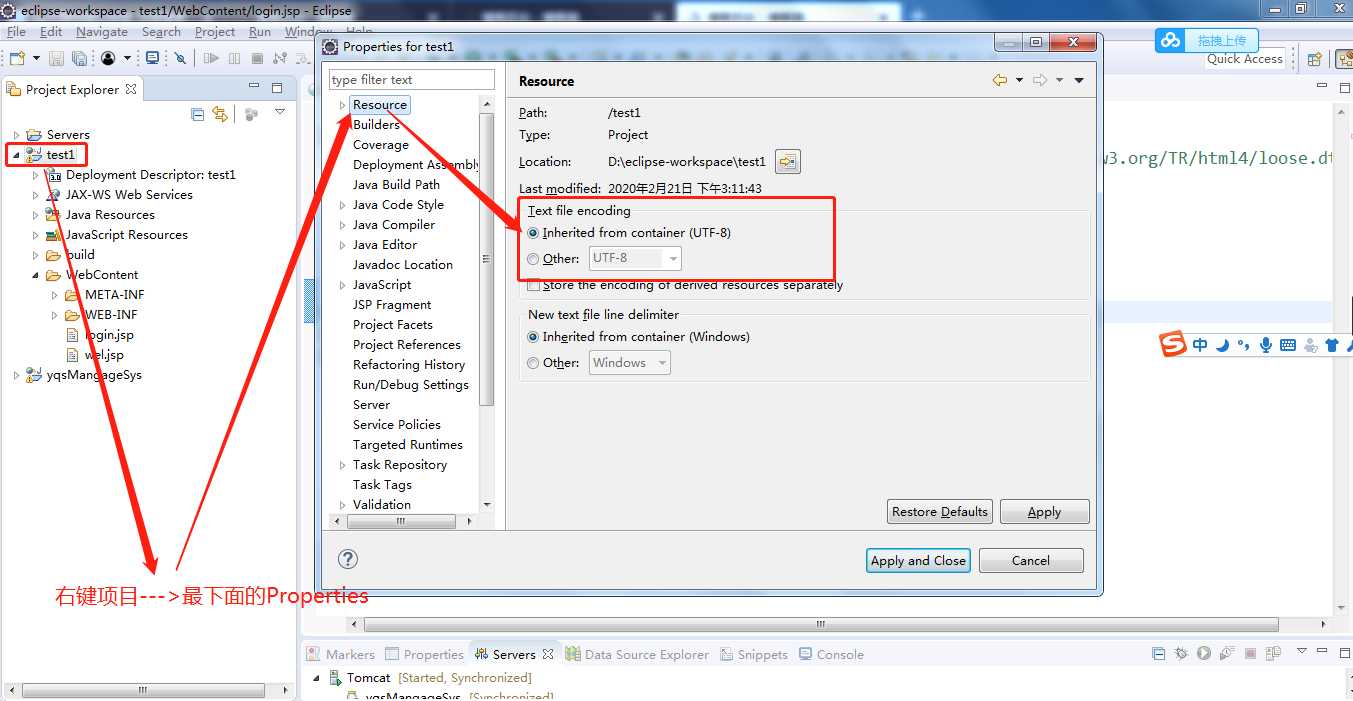The image size is (1353, 701).
Task: Click the Skip All Breakpoints icon
Action: point(180,58)
